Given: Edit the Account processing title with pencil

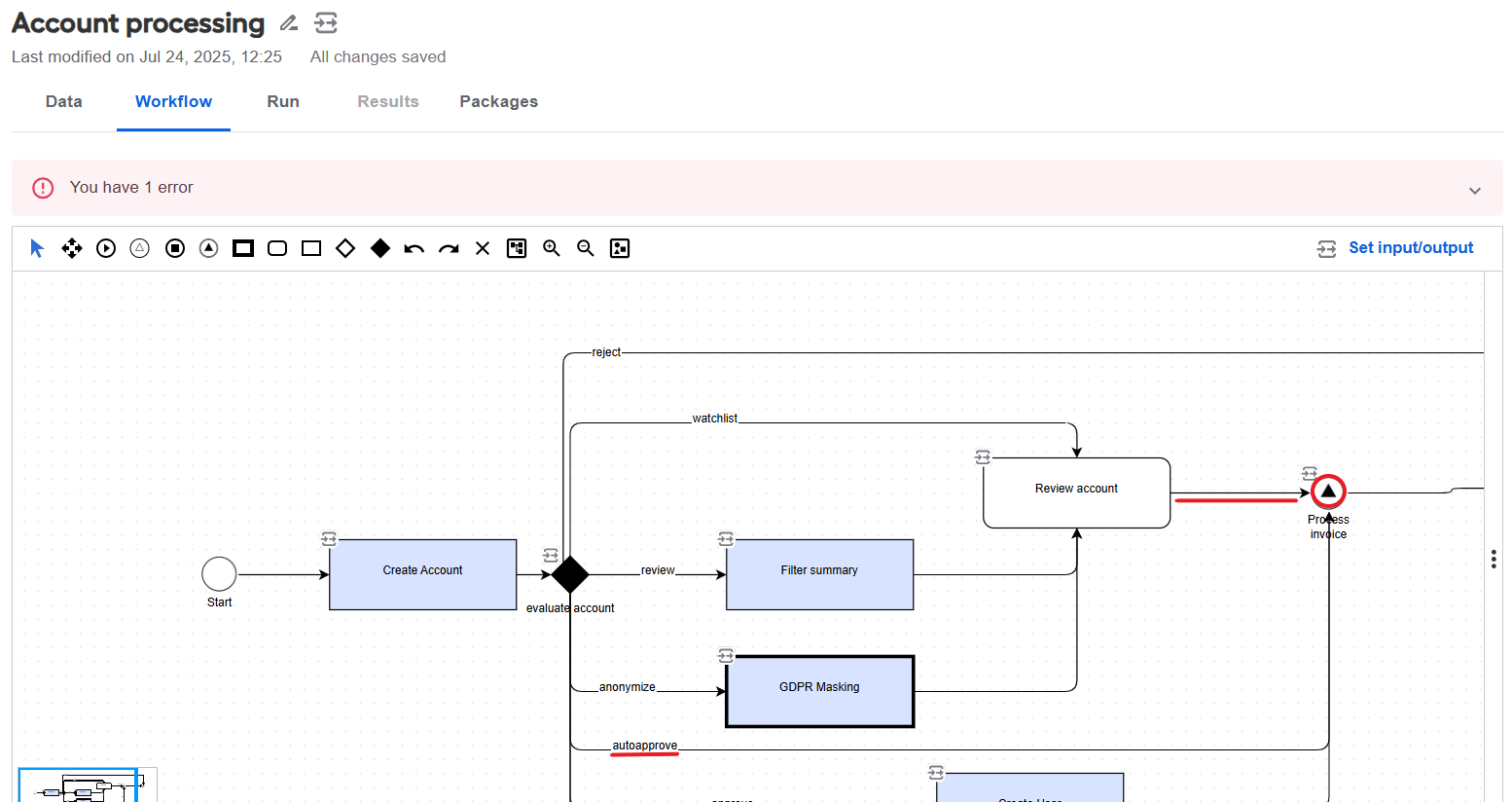Looking at the screenshot, I should click(289, 22).
